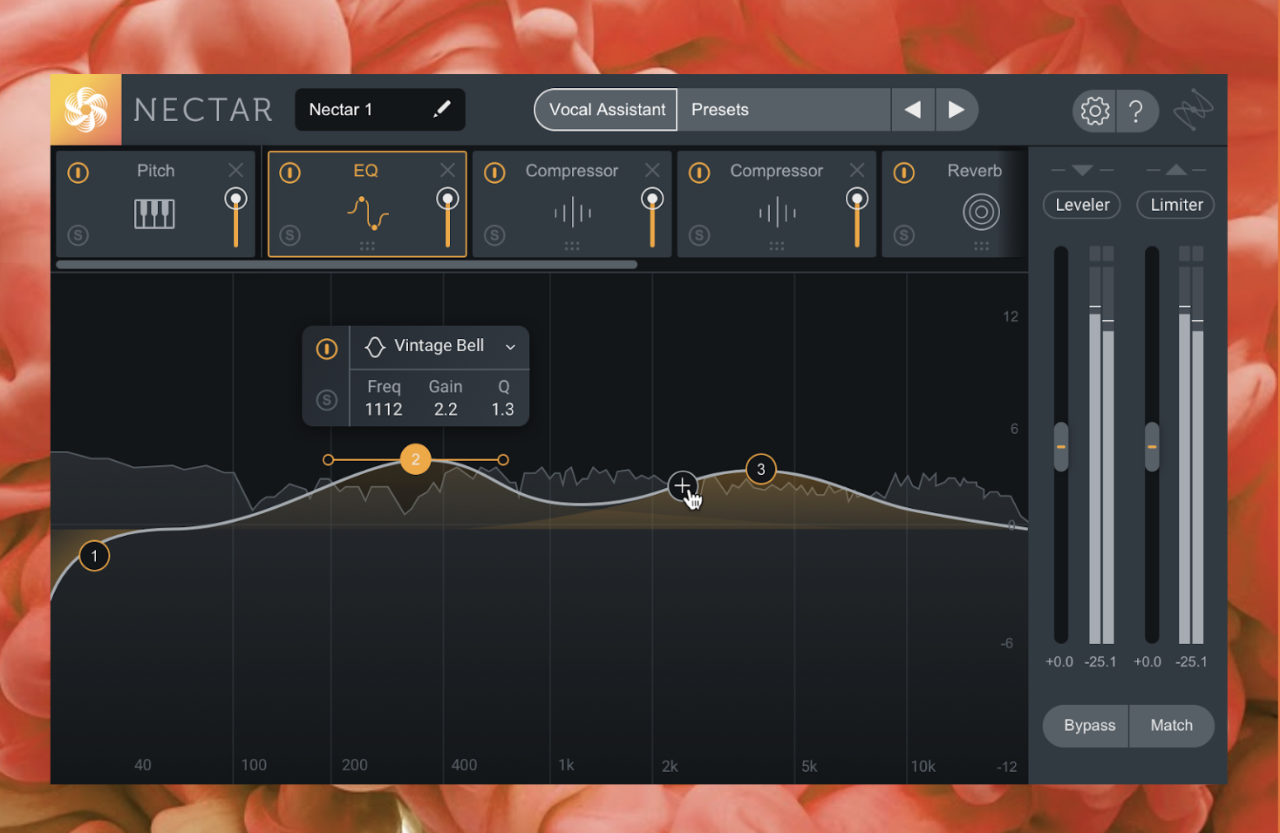Select second Compressor module waveform icon
The image size is (1280, 833).
tap(776, 213)
